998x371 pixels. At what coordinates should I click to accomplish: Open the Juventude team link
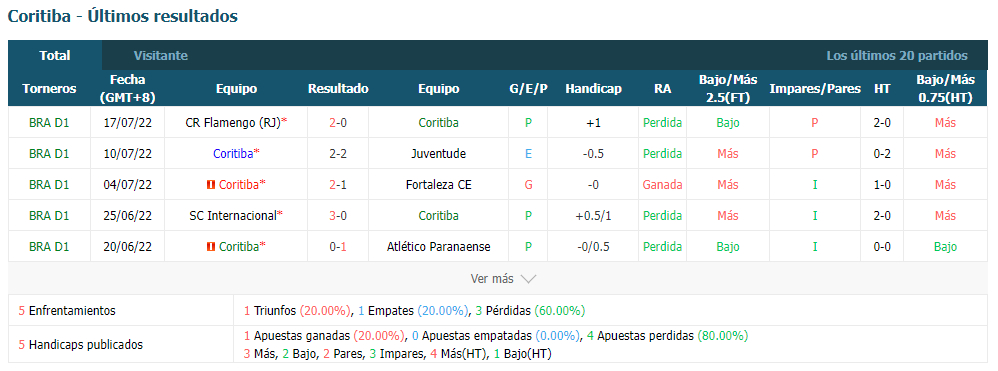(439, 153)
